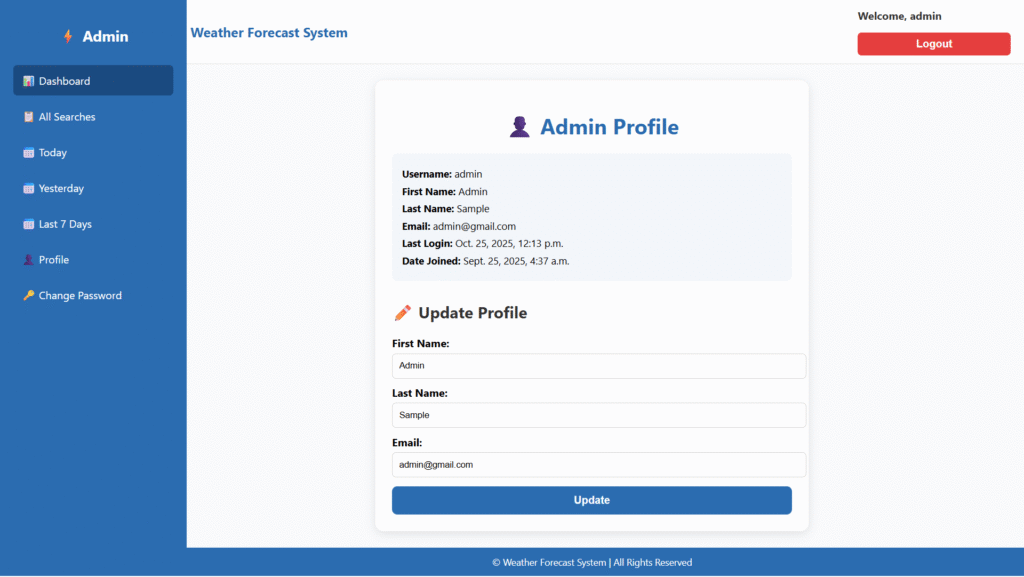
Task: Click the Weather Forecast System header title
Action: point(269,33)
